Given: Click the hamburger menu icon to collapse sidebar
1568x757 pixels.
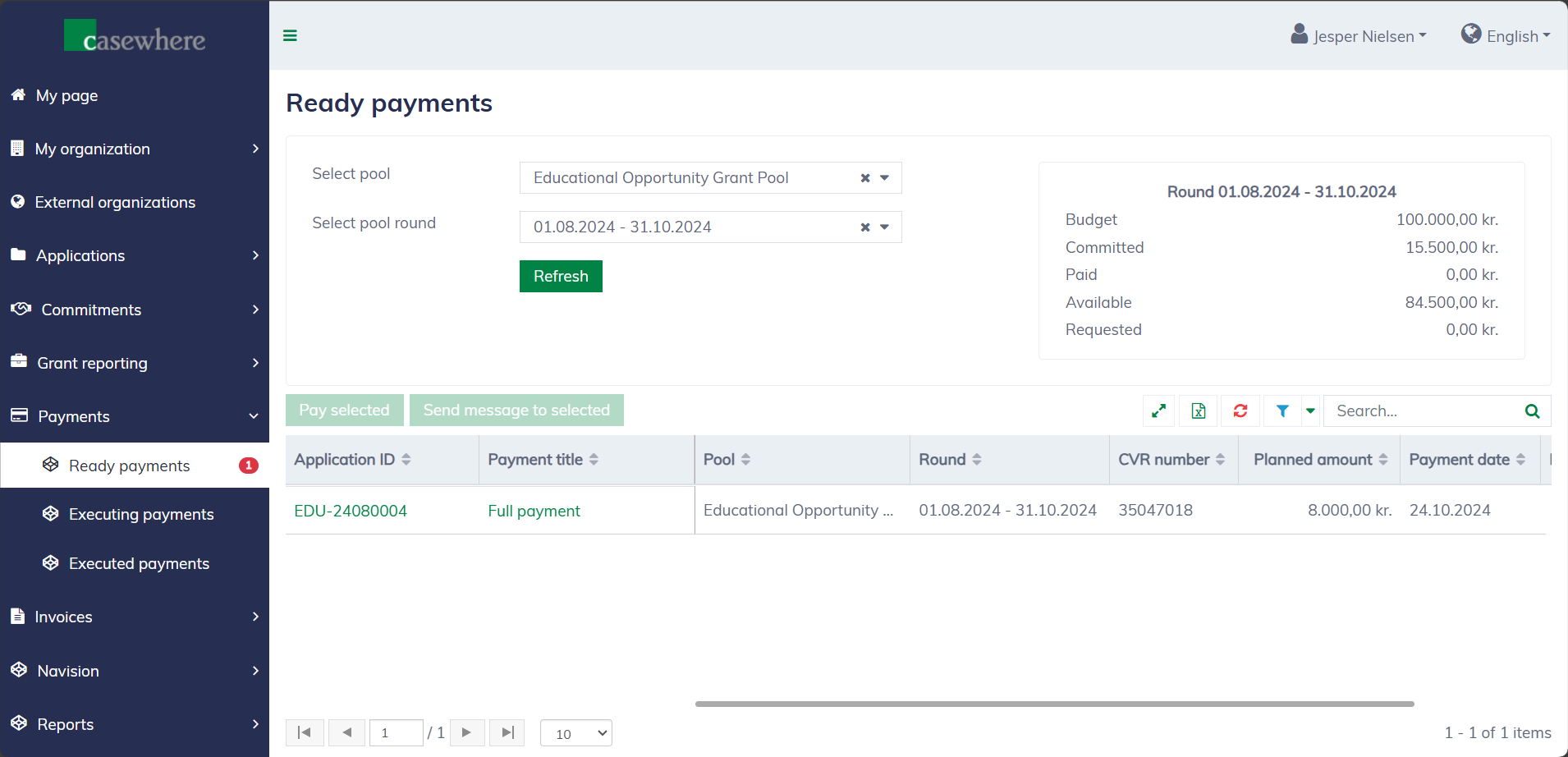Looking at the screenshot, I should tap(290, 35).
